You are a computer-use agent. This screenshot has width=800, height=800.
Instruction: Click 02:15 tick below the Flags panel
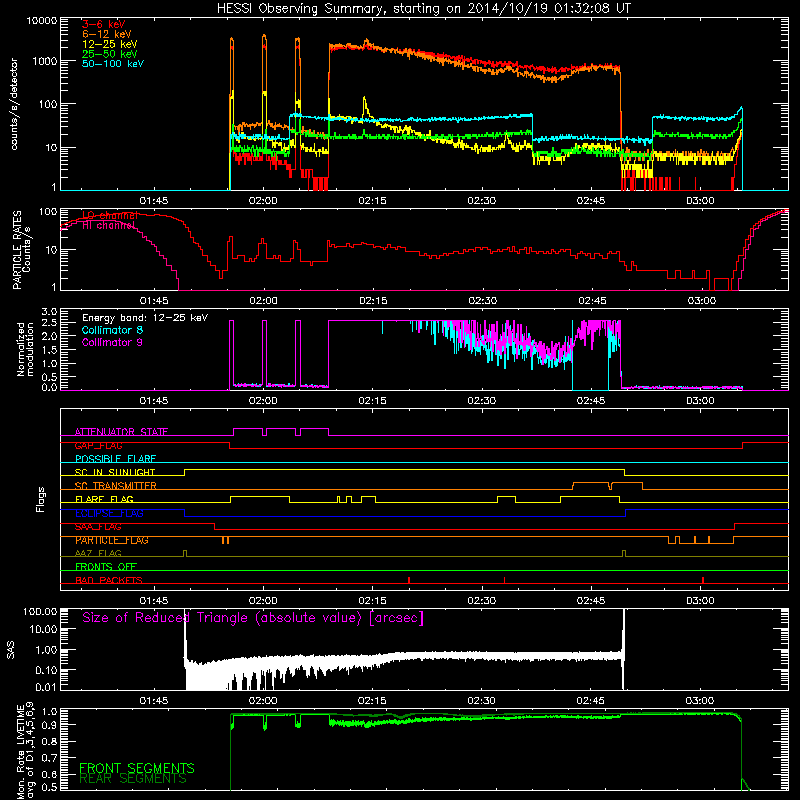372,601
